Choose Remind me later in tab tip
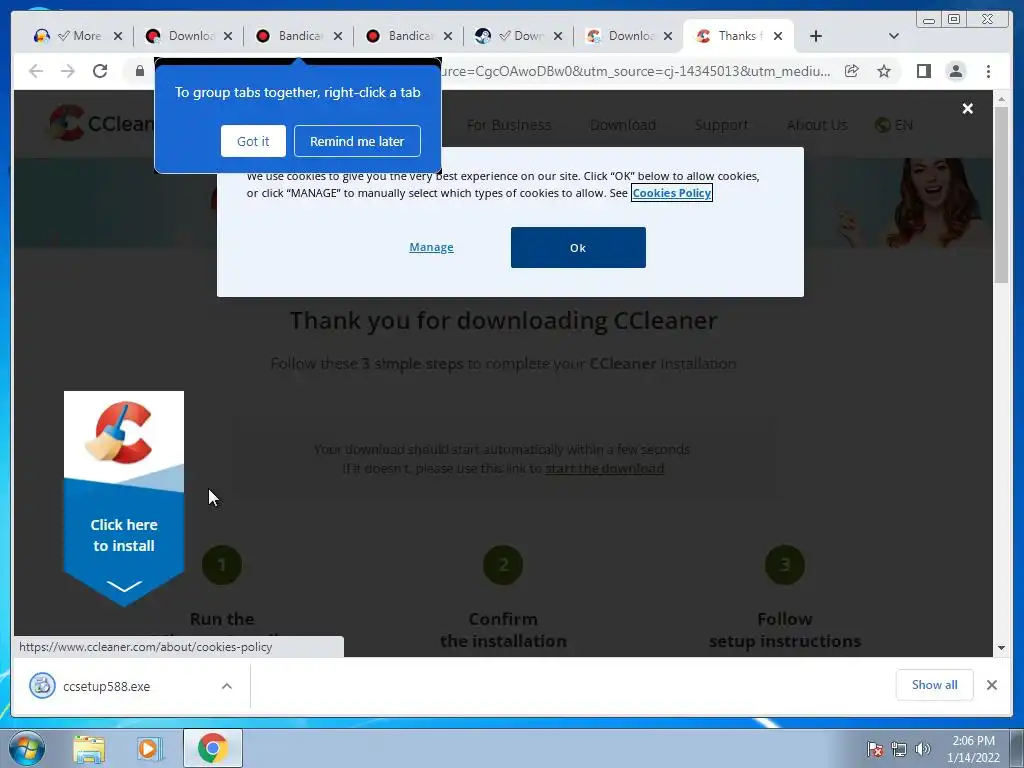 357,141
